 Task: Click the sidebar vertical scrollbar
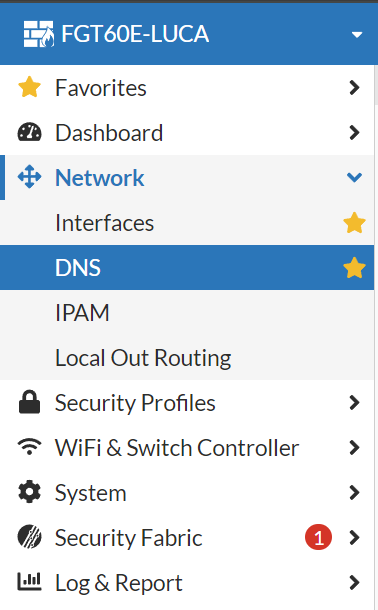(x=376, y=86)
